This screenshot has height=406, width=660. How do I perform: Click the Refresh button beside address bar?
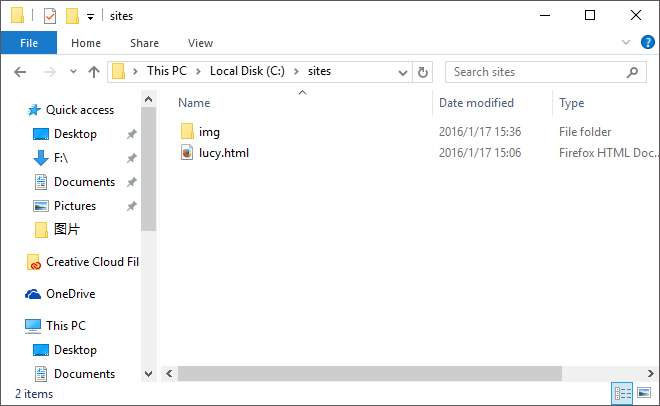(423, 72)
